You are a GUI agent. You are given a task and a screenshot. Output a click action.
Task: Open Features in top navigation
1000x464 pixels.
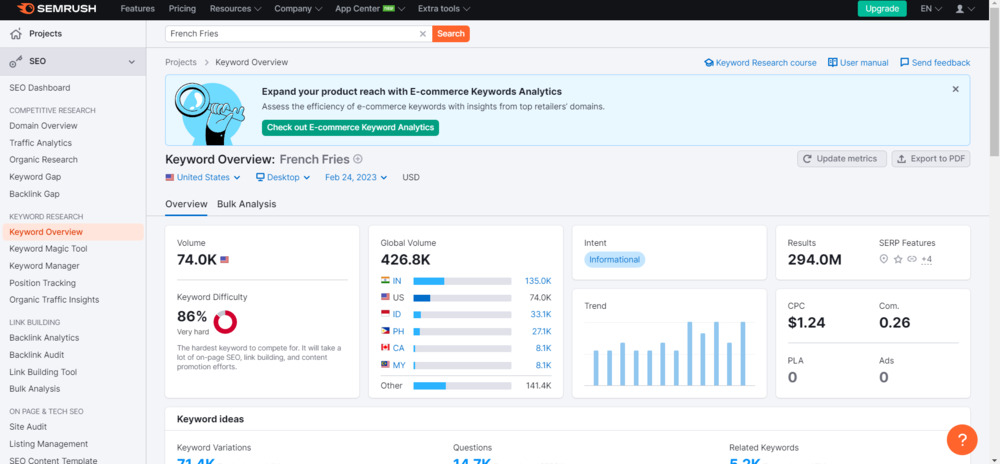pos(138,9)
